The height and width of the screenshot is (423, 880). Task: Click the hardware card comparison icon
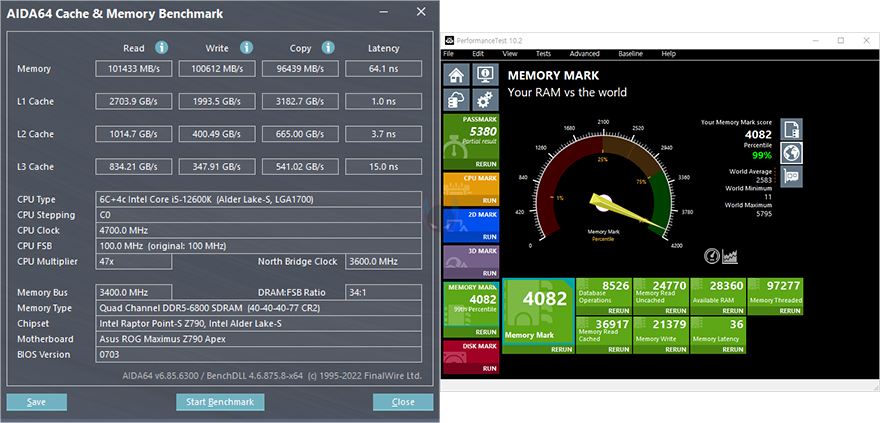[x=792, y=176]
